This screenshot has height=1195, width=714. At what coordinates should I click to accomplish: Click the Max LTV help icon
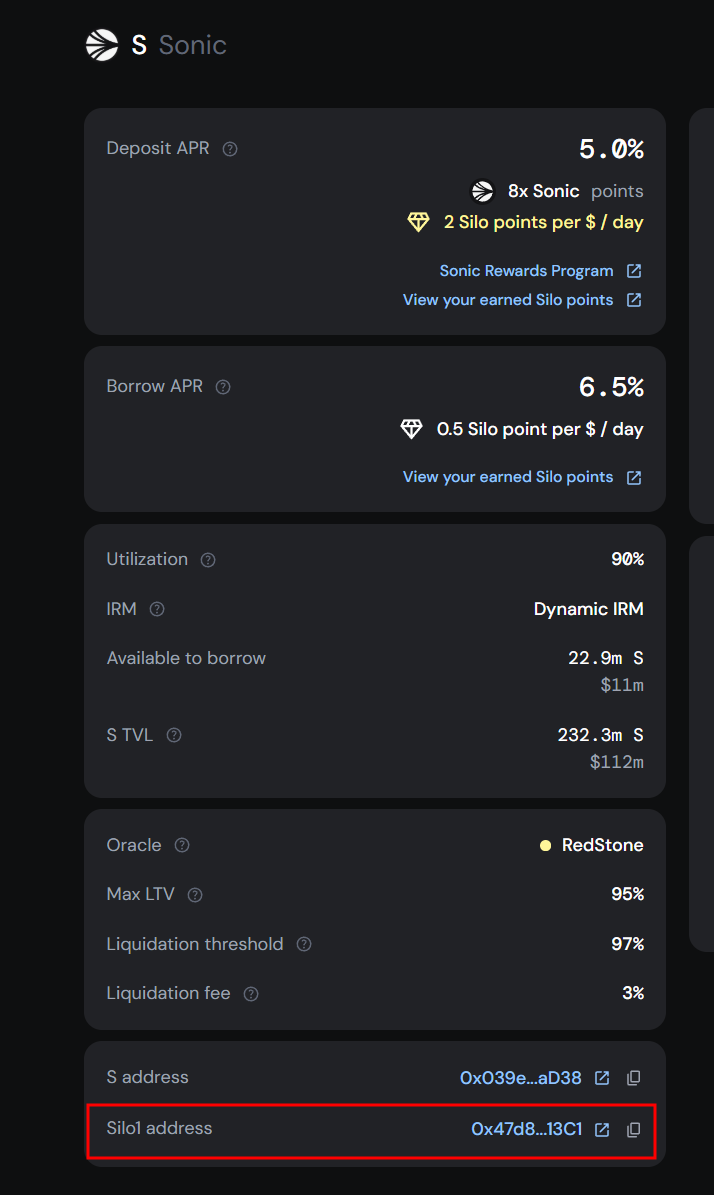[195, 895]
